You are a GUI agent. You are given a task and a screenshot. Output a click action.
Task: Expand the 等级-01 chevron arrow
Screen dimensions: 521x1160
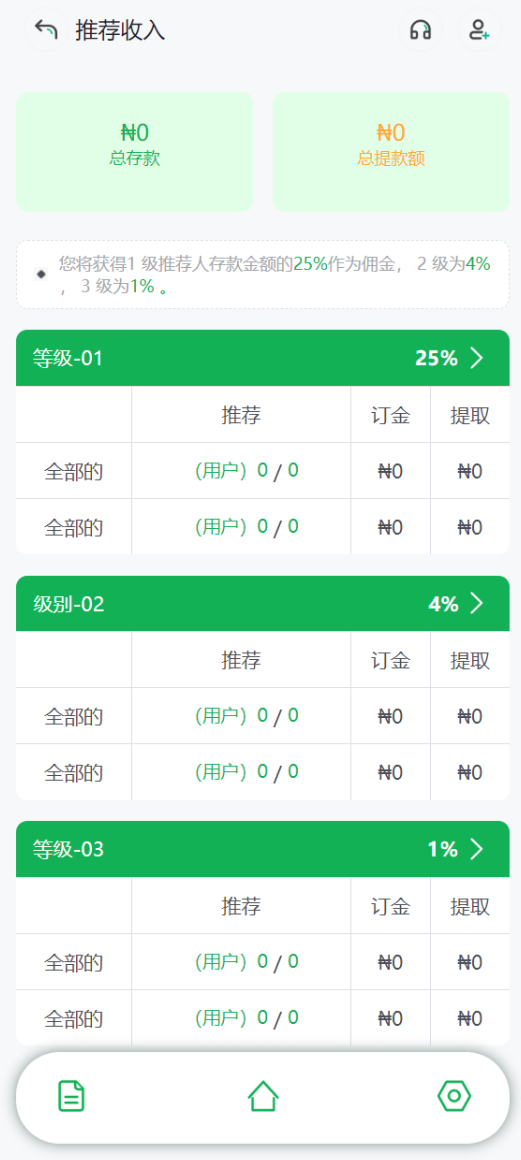click(477, 358)
